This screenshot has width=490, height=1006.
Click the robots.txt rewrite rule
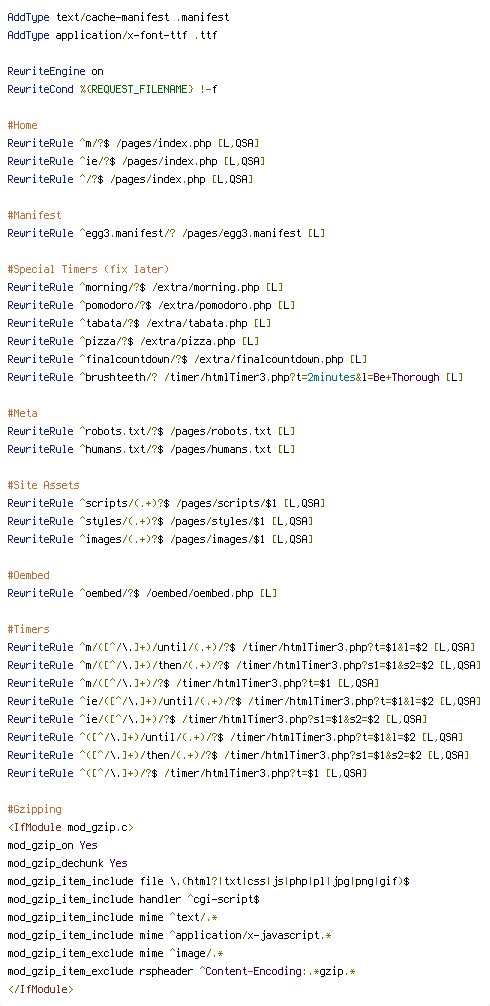click(x=151, y=431)
